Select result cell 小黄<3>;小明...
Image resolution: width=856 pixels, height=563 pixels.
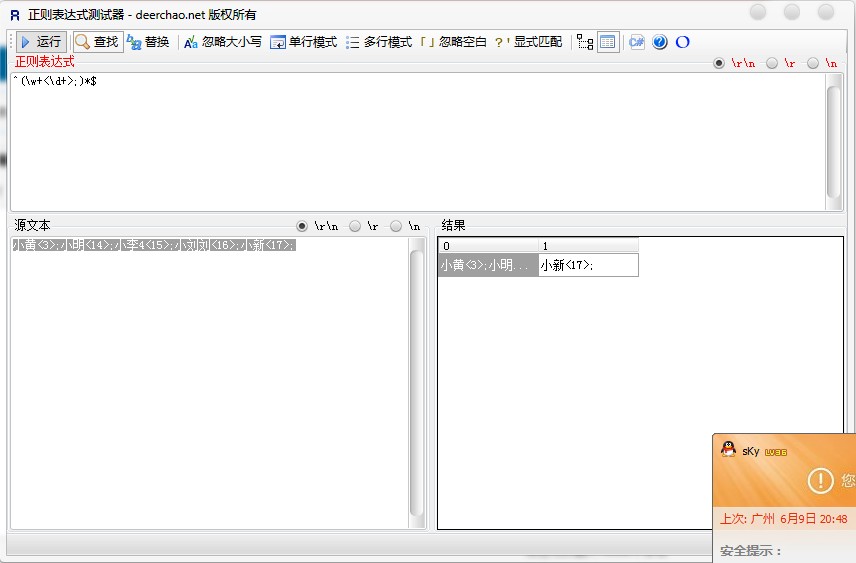click(x=489, y=265)
